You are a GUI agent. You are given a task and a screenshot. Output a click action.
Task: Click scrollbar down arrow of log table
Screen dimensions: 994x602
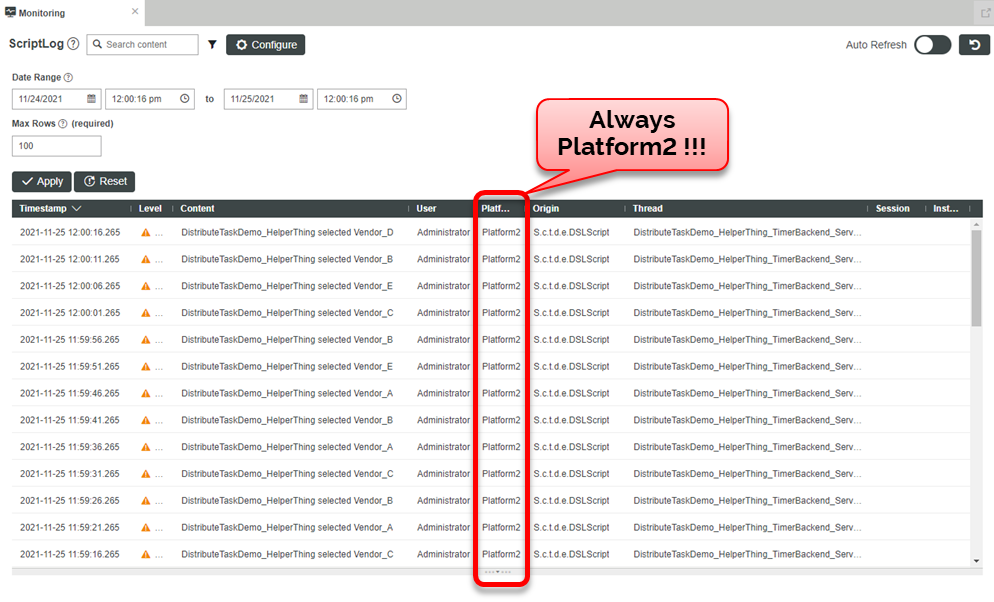(976, 561)
